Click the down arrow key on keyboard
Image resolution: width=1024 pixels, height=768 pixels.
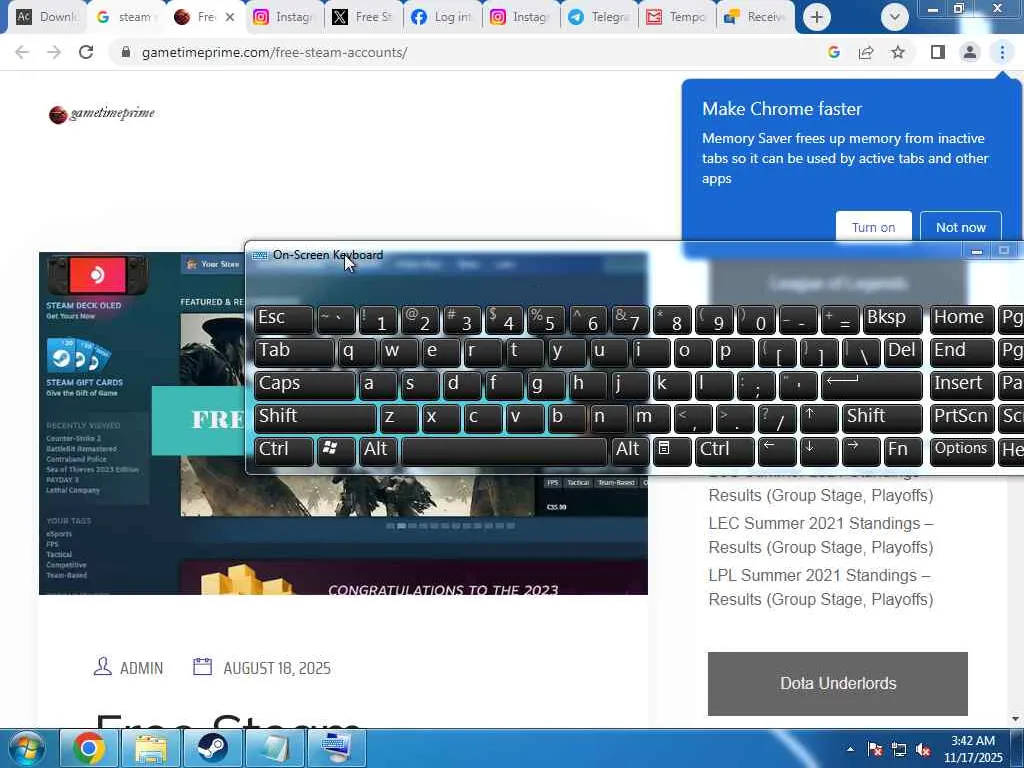pyautogui.click(x=819, y=451)
